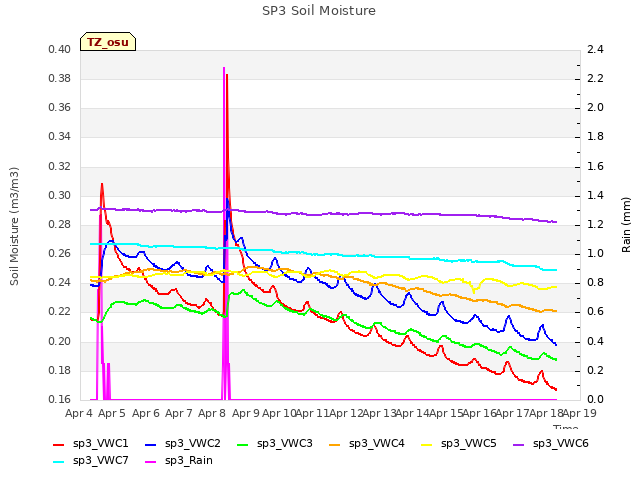Click the red sp3_VWC1 legend swatch
This screenshot has height=480, width=640.
[x=59, y=444]
